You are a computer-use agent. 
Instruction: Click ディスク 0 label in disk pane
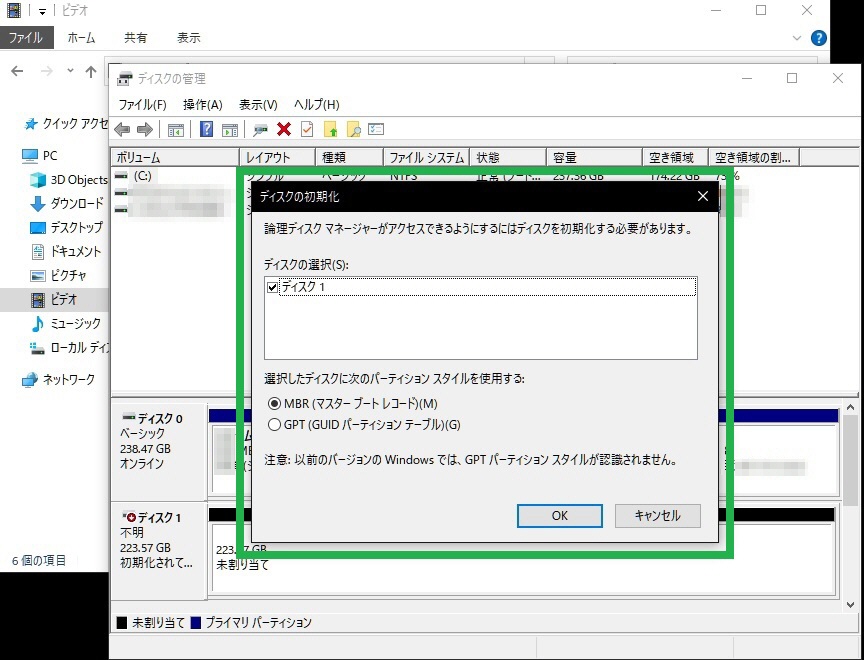coord(160,419)
